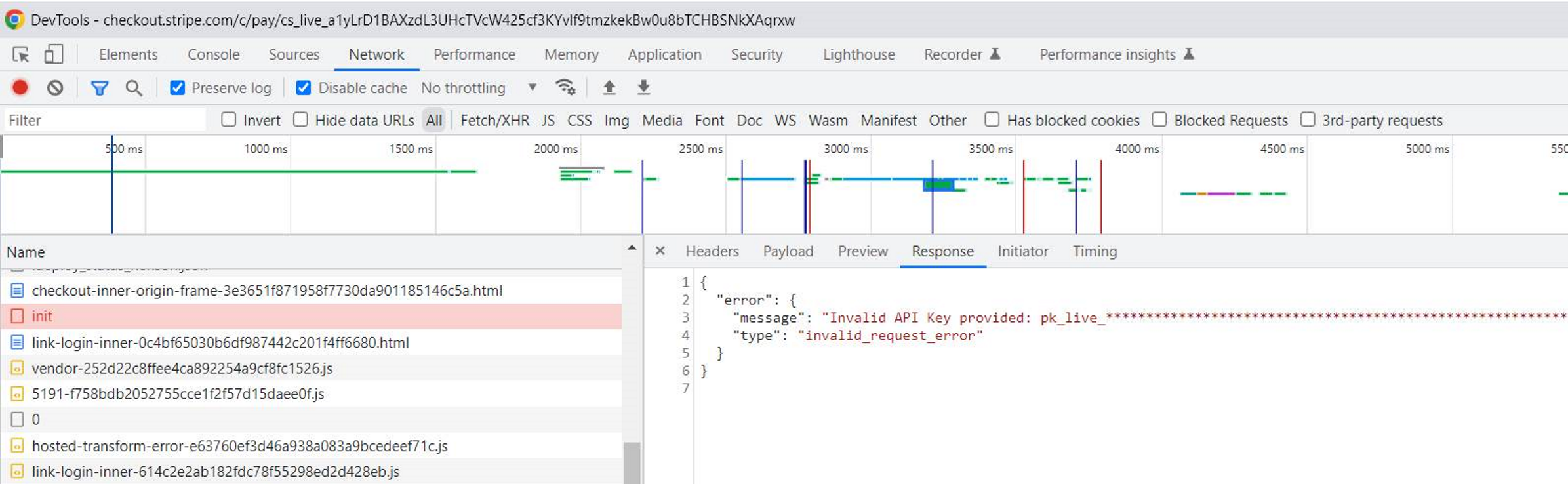1568x484 pixels.
Task: Filter requests by CSS type
Action: tap(580, 120)
